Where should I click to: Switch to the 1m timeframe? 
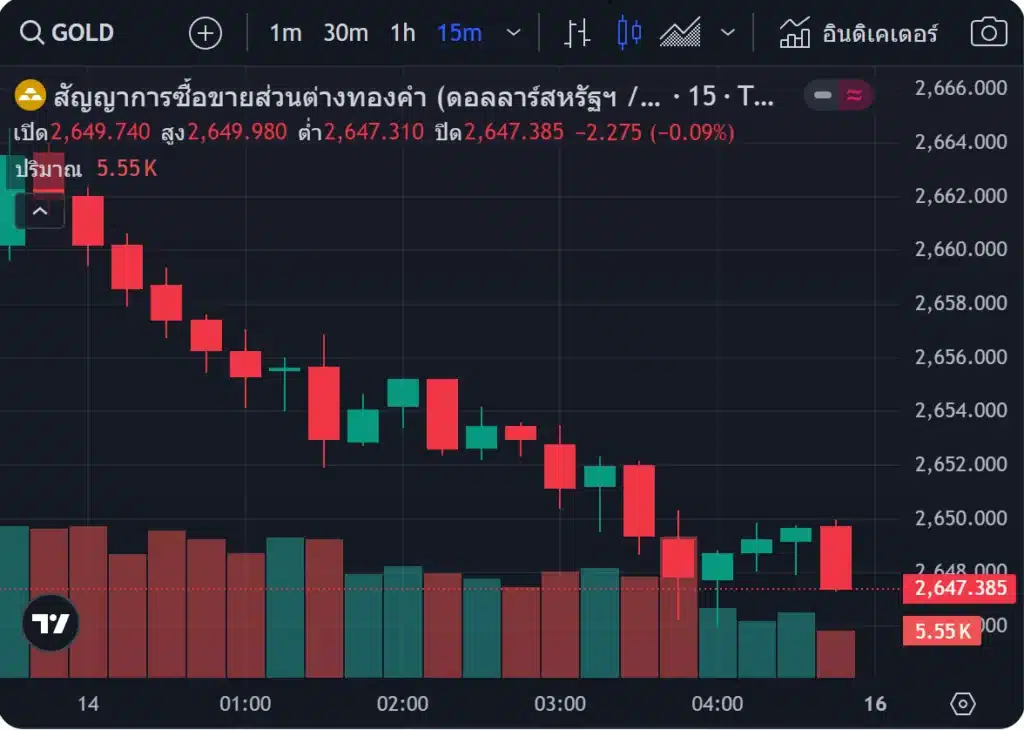point(285,33)
